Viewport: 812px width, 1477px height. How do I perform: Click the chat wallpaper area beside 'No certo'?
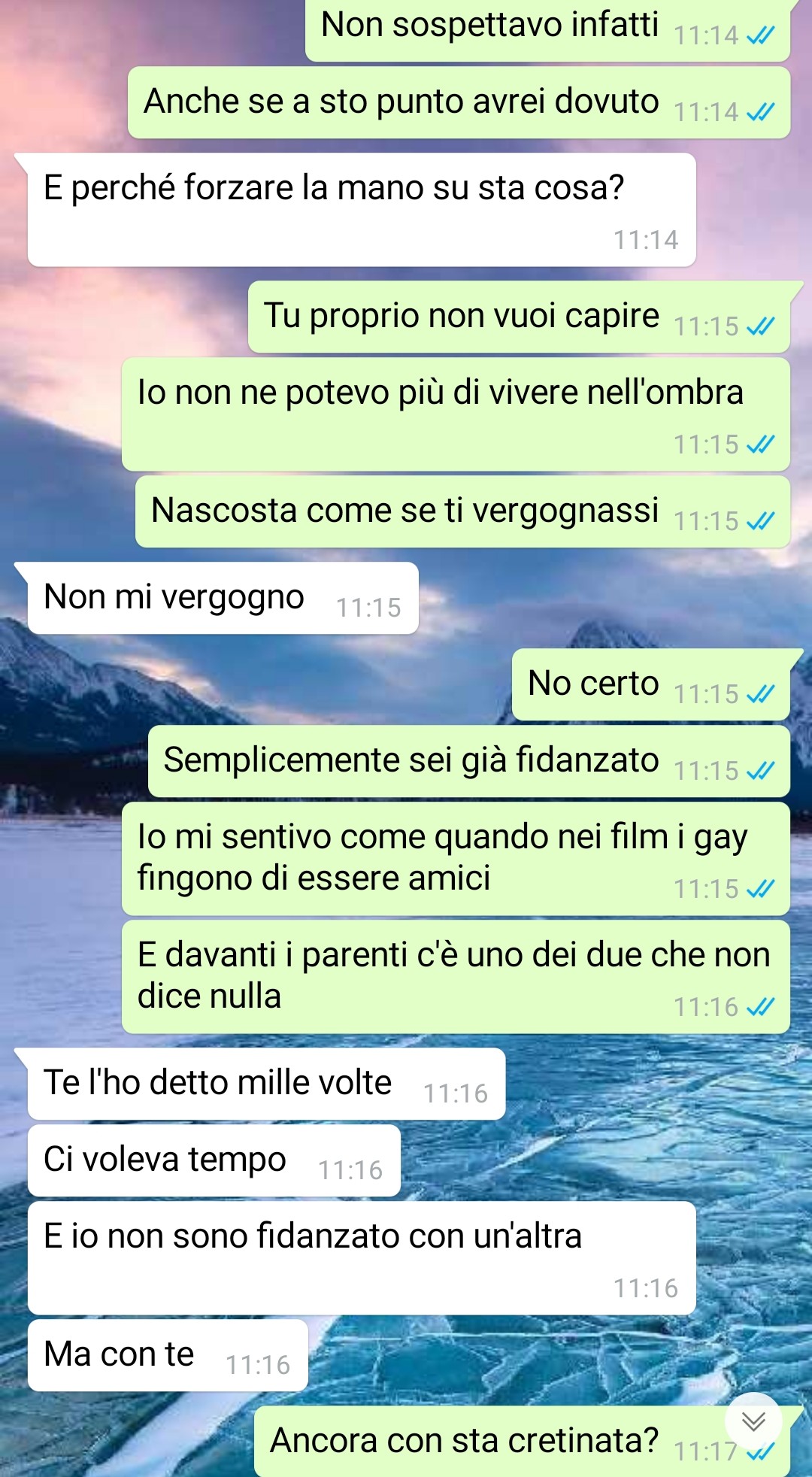[256, 684]
